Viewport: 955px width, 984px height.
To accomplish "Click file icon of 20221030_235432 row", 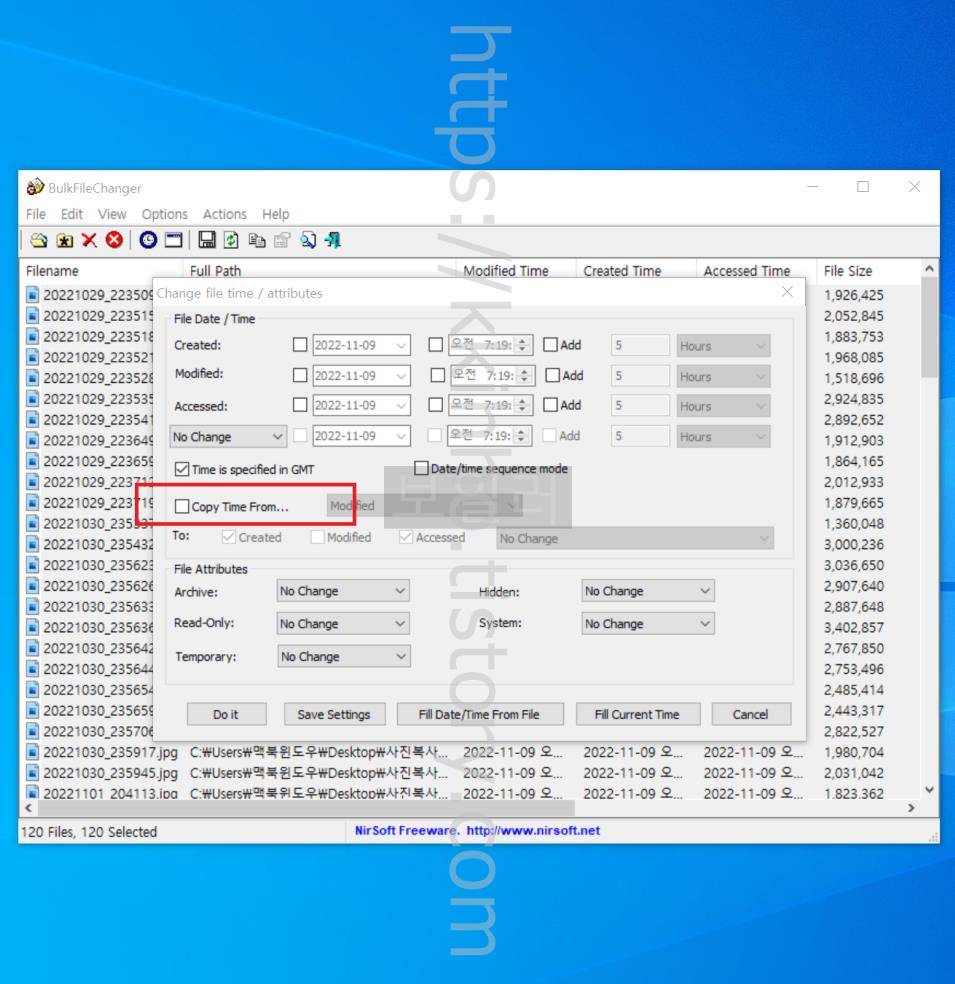I will pyautogui.click(x=33, y=544).
